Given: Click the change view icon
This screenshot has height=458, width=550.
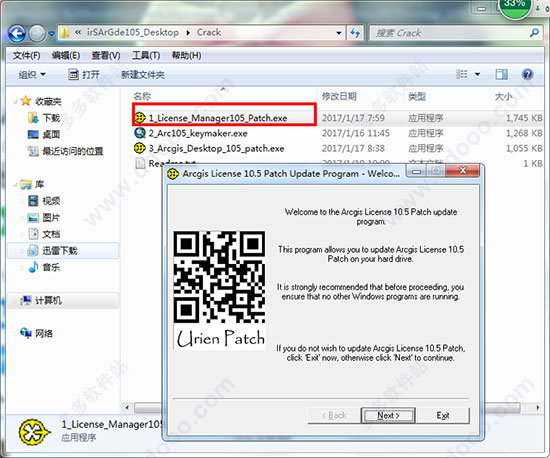Looking at the screenshot, I should tap(461, 74).
